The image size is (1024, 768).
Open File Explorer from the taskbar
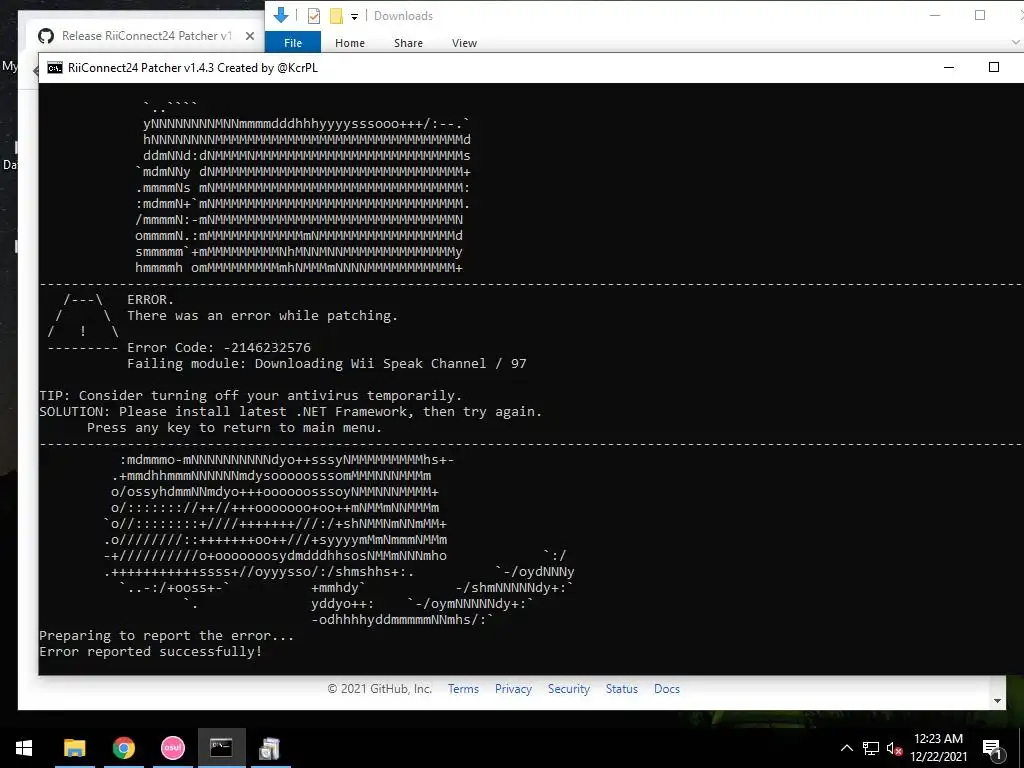tap(74, 748)
